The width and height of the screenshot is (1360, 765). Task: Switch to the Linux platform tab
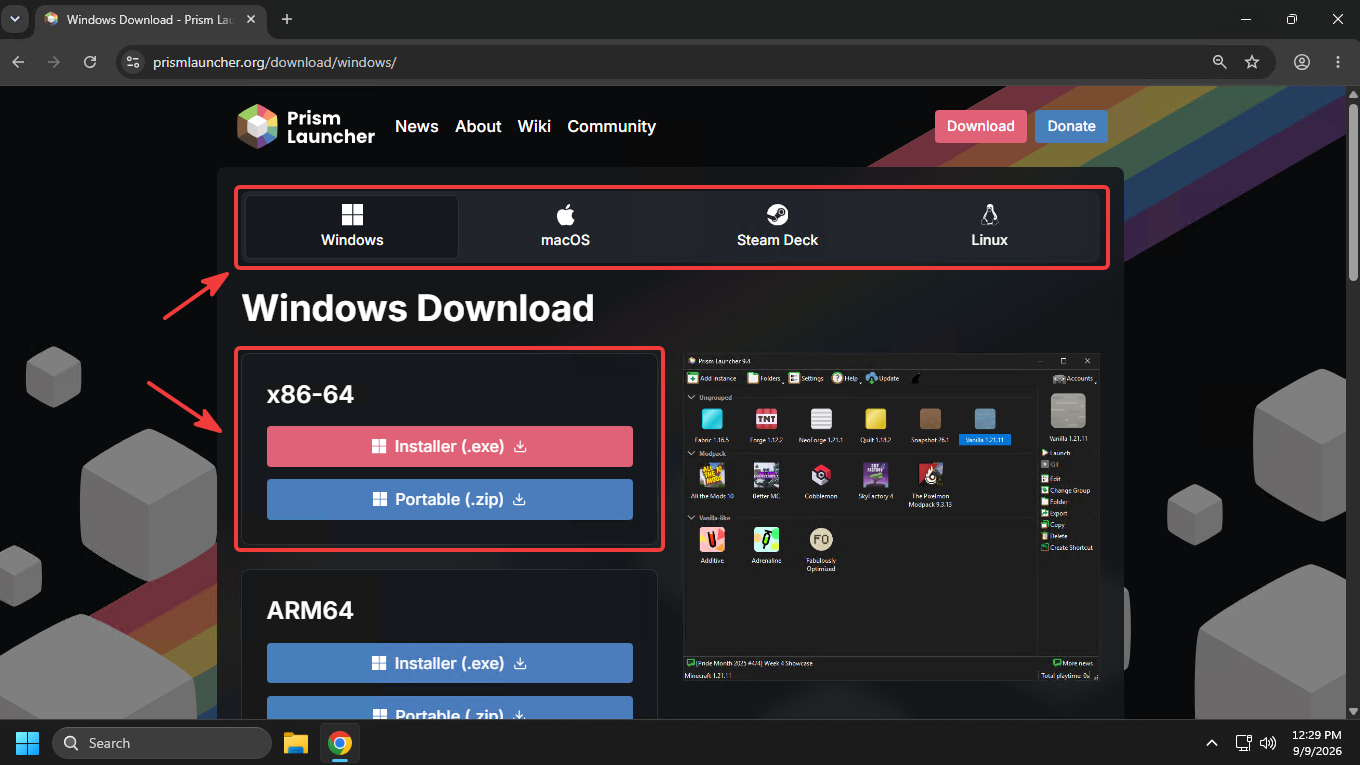(989, 227)
